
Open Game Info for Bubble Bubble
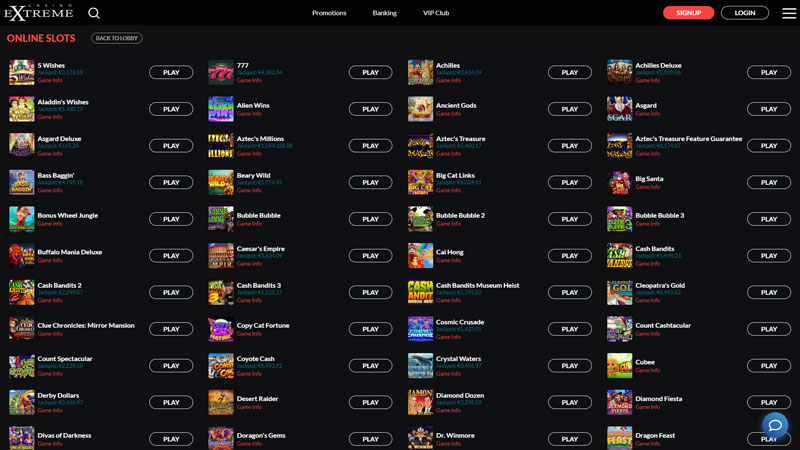click(249, 223)
